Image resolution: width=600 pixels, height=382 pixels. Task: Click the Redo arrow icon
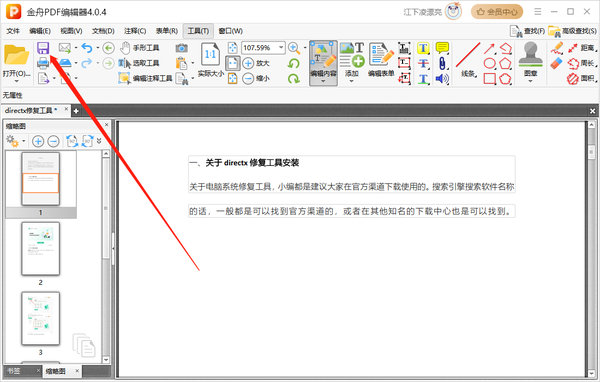[x=87, y=63]
